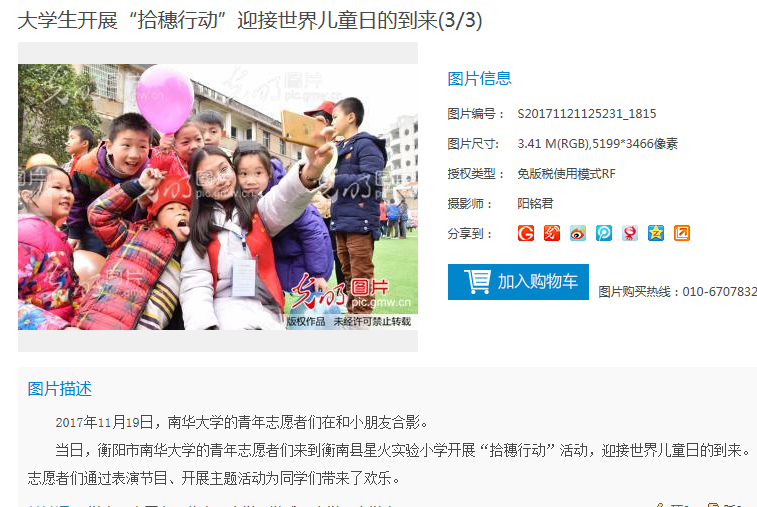Click the purchase hotline 010 number
Screen dimensions: 757x507
[719, 292]
